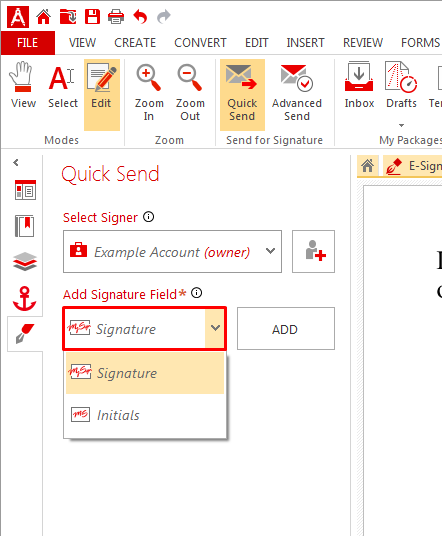Open Advanced Send for signature
Viewport: 442px width, 536px height.
click(297, 94)
